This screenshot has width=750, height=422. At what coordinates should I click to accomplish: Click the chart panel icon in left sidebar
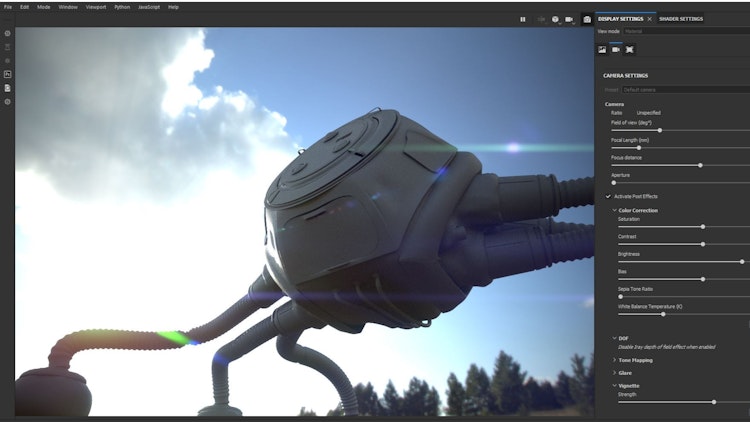pos(8,74)
